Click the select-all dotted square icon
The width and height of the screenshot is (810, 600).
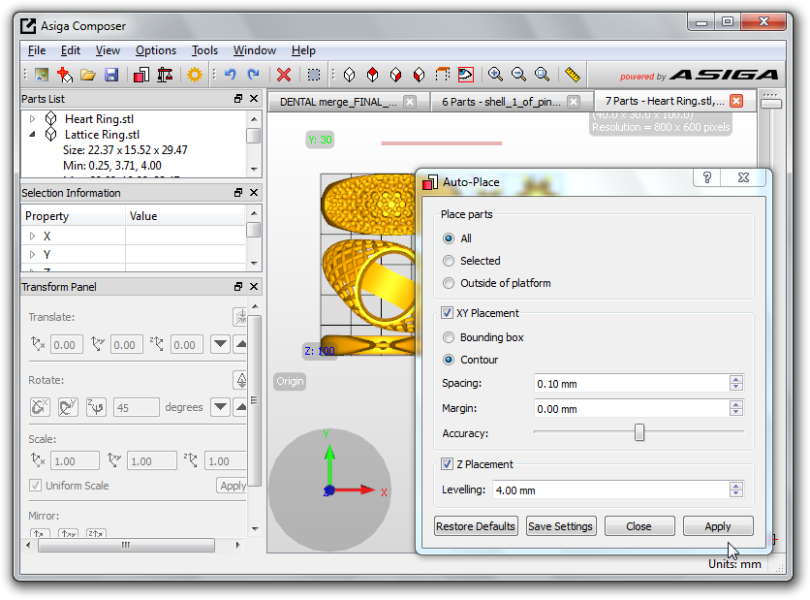[x=314, y=75]
